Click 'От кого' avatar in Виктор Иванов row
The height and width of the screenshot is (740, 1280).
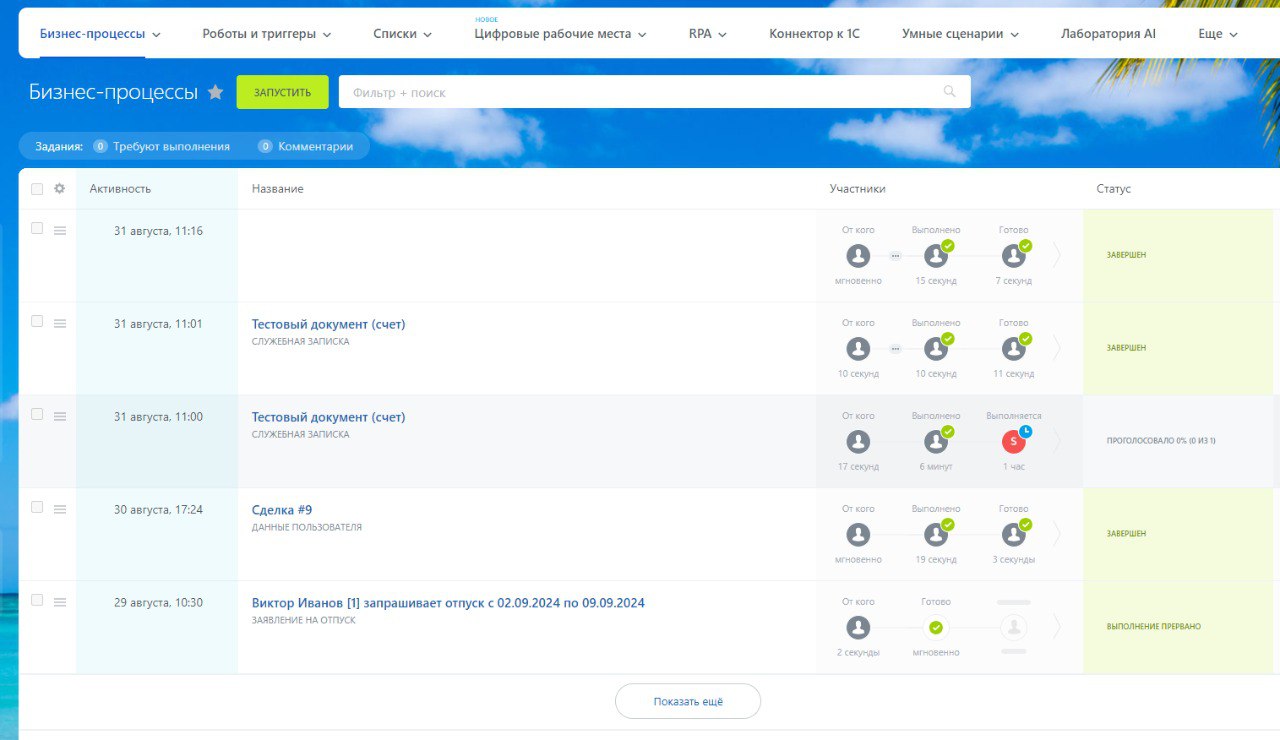coord(858,628)
